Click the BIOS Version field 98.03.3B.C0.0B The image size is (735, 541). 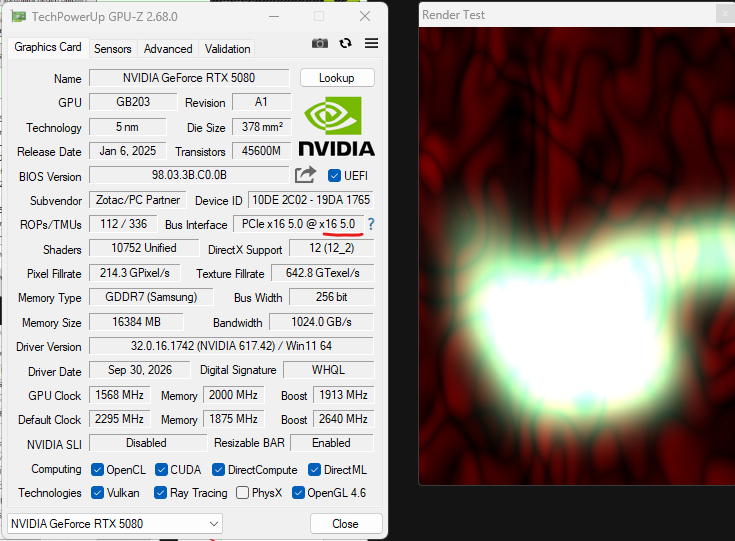(189, 175)
